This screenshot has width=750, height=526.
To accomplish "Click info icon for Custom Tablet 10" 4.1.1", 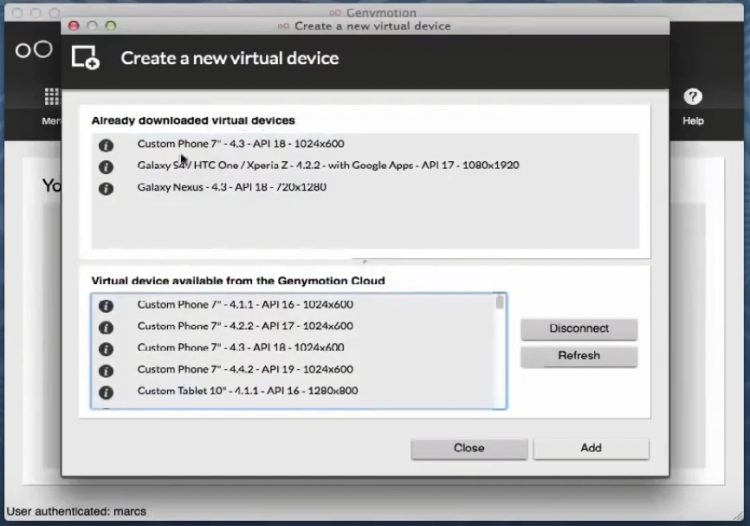I will [x=105, y=392].
